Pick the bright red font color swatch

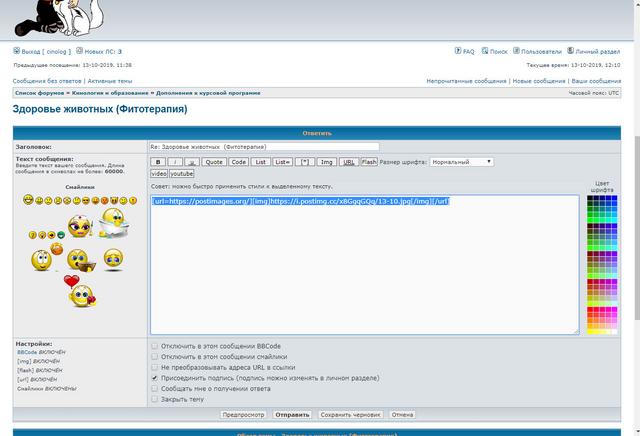590,309
